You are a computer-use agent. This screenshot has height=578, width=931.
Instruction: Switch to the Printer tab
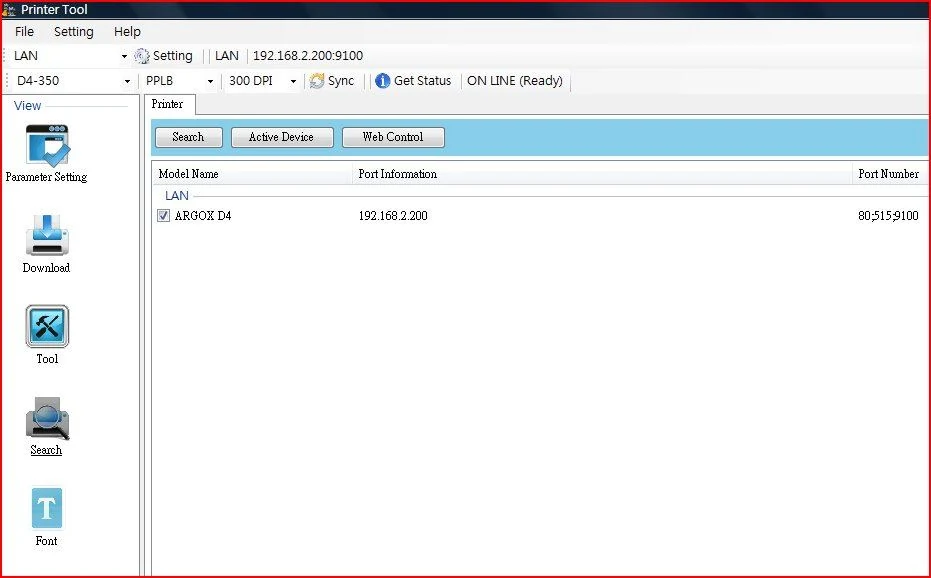tap(169, 105)
